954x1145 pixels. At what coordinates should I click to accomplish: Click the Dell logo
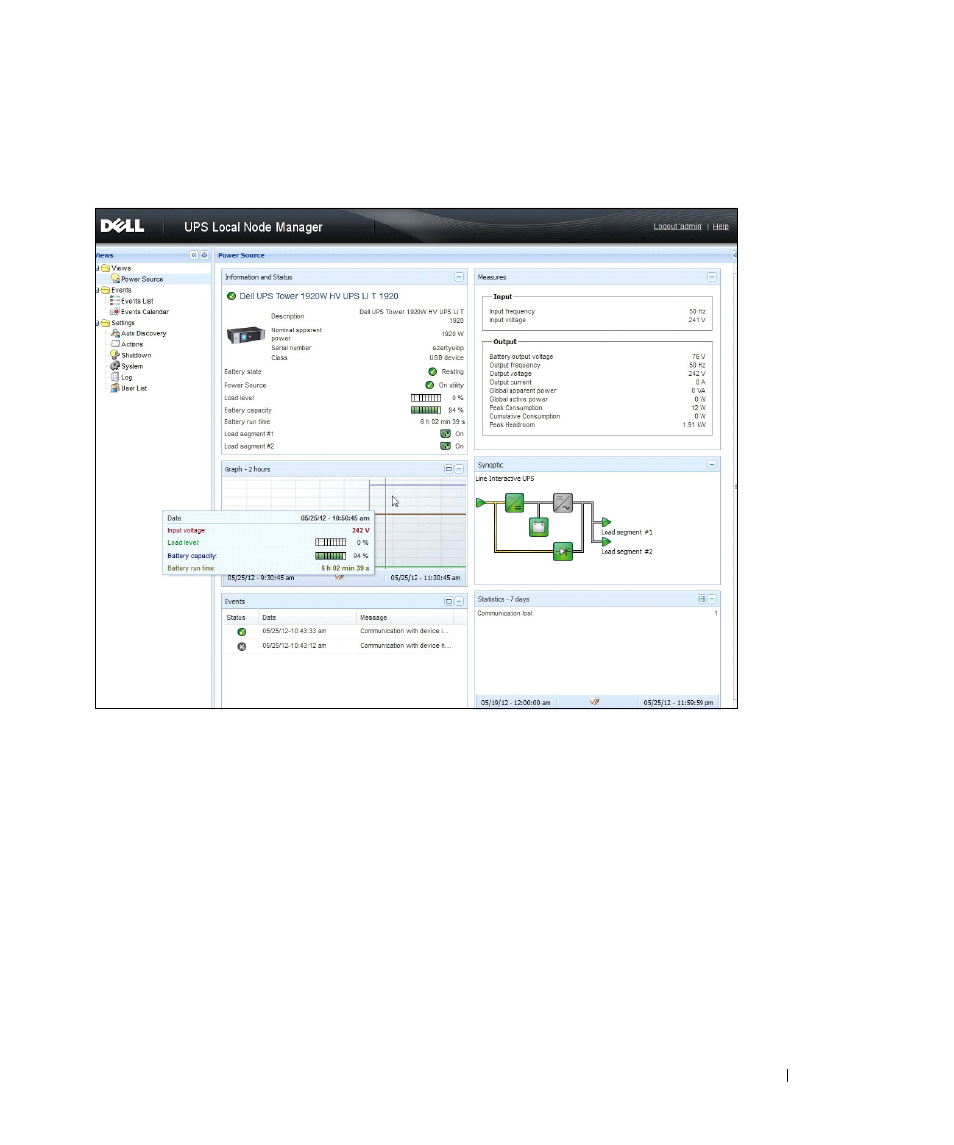coord(122,226)
